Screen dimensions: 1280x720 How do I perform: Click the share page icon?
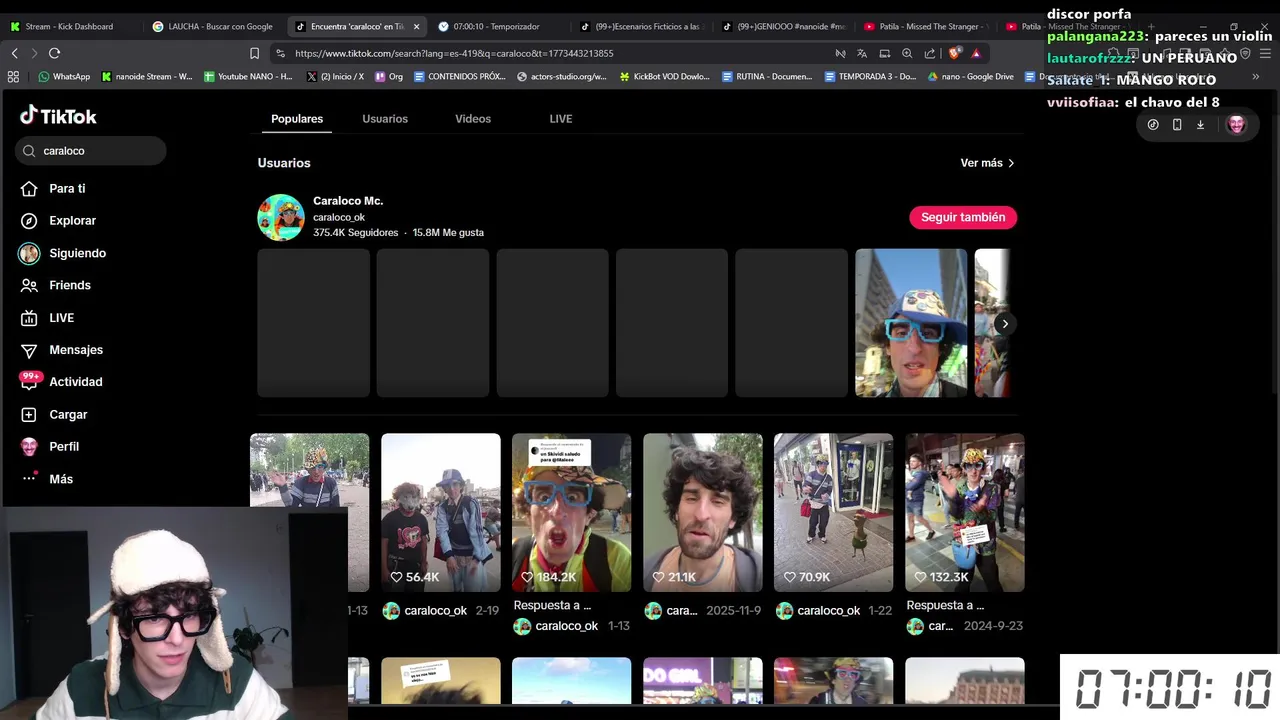(x=930, y=53)
